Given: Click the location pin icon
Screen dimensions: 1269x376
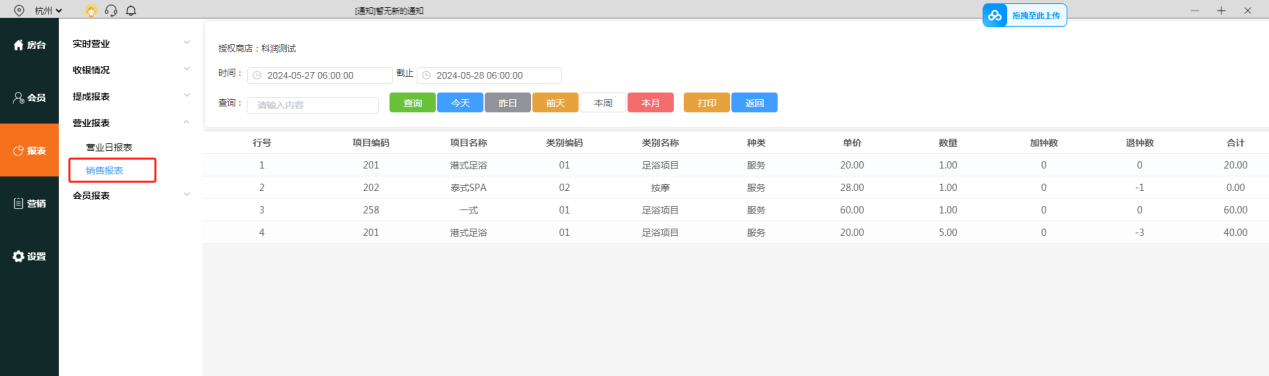Looking at the screenshot, I should point(19,10).
